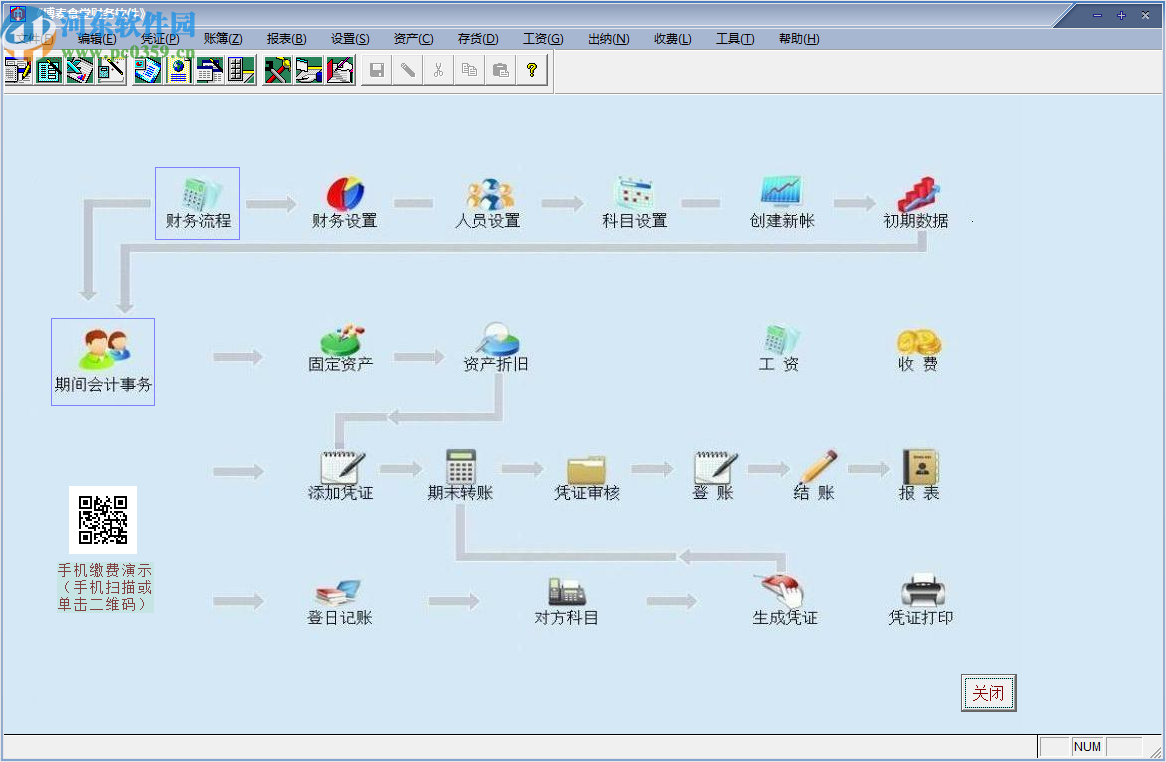This screenshot has width=1166, height=762.
Task: Open the 存货(D) menu
Action: [x=478, y=39]
